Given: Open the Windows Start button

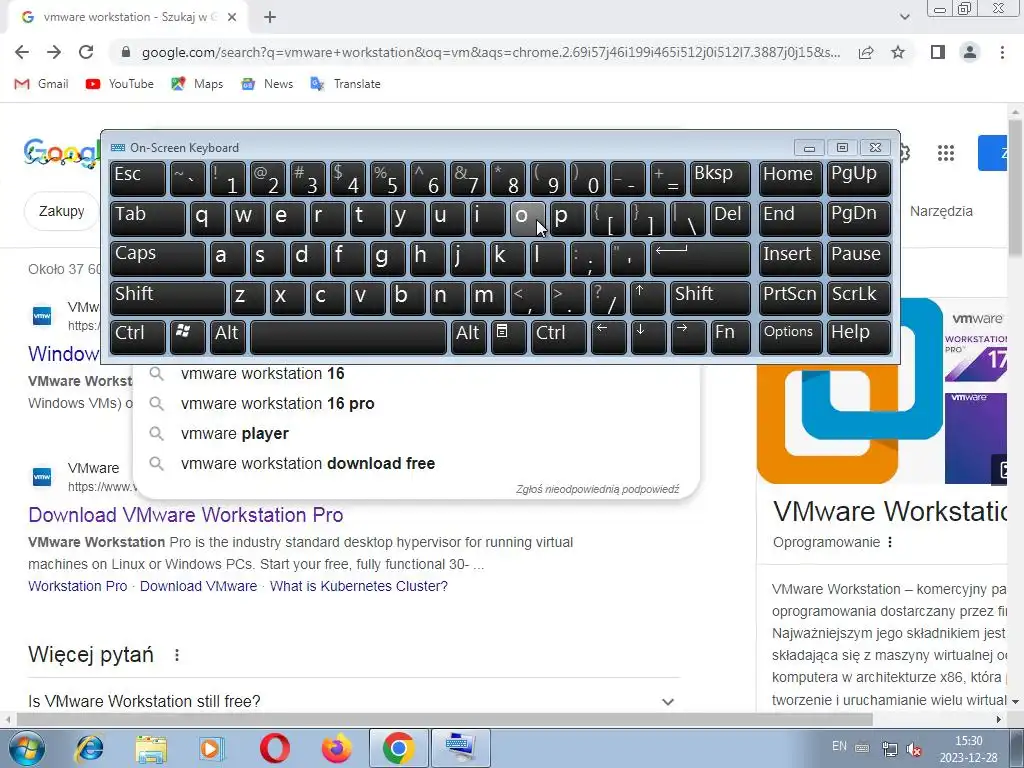Looking at the screenshot, I should (x=25, y=748).
